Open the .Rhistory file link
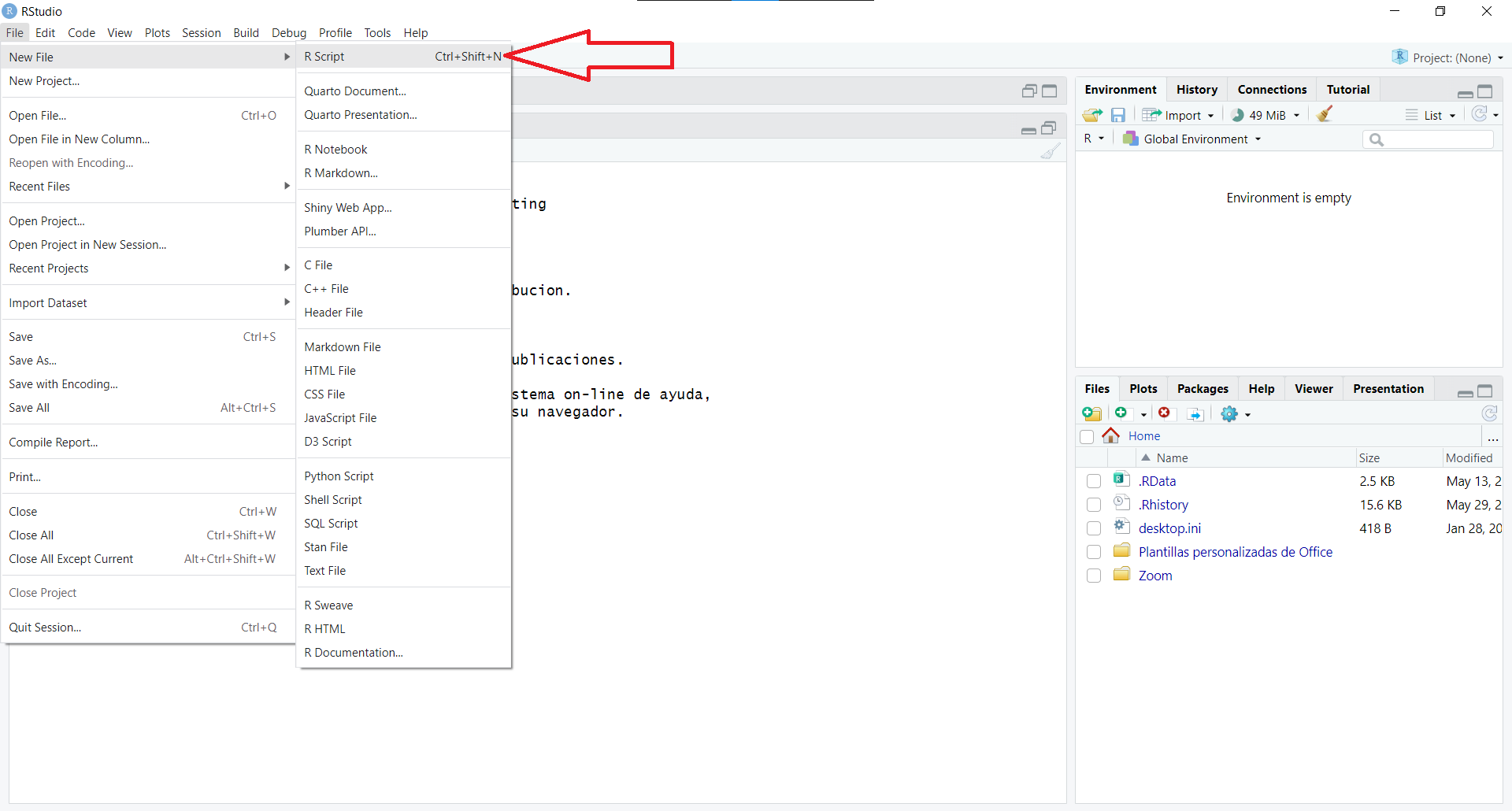Image resolution: width=1512 pixels, height=811 pixels. (x=1163, y=505)
